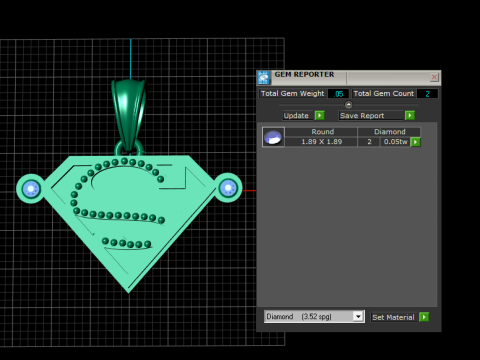Select the 1.89 X 1.89 size cell

pyautogui.click(x=321, y=142)
